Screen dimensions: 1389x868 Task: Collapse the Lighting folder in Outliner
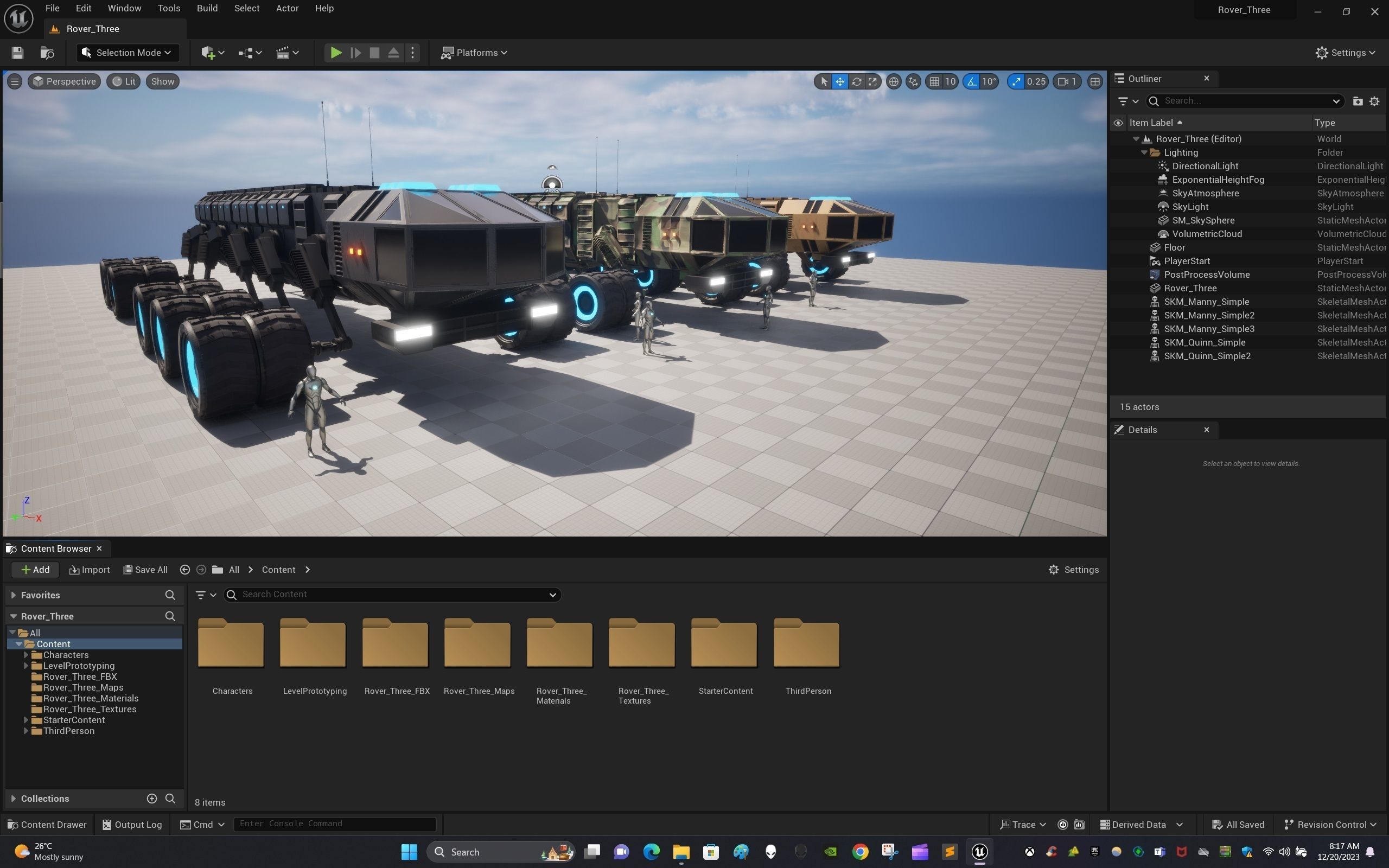tap(1144, 152)
